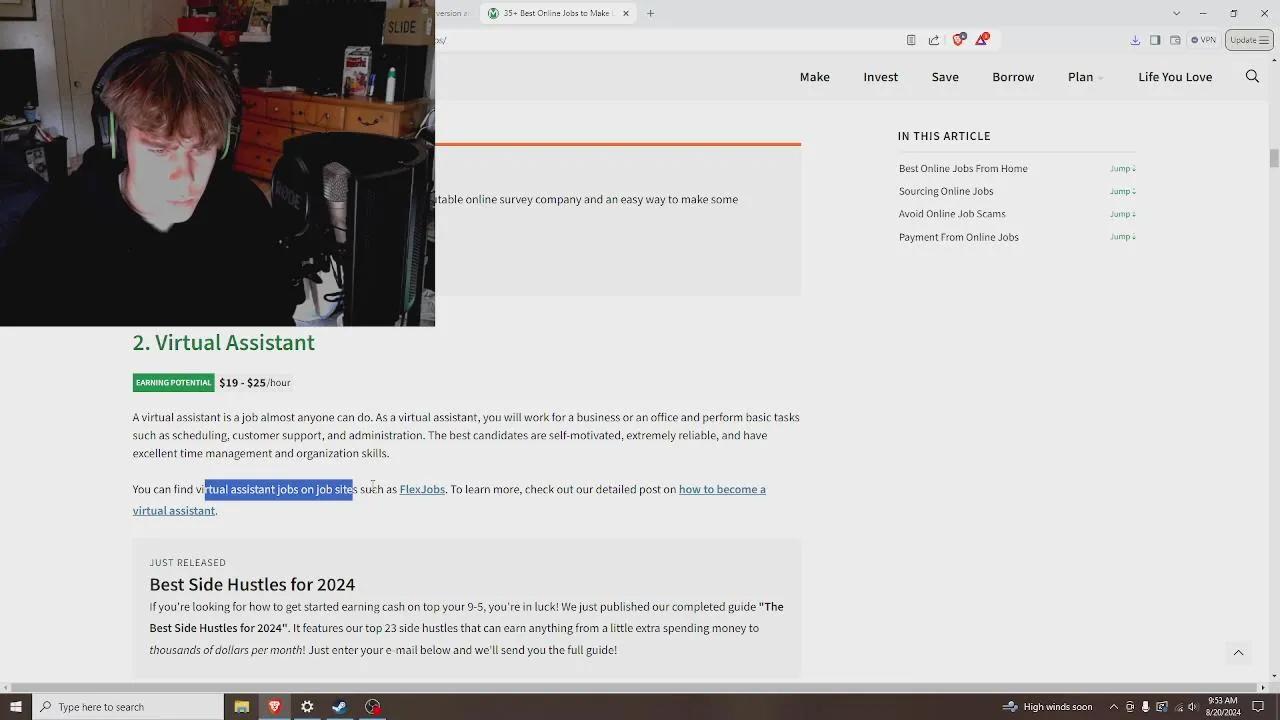Click the site search magnifier icon
The height and width of the screenshot is (720, 1280).
(x=1252, y=77)
